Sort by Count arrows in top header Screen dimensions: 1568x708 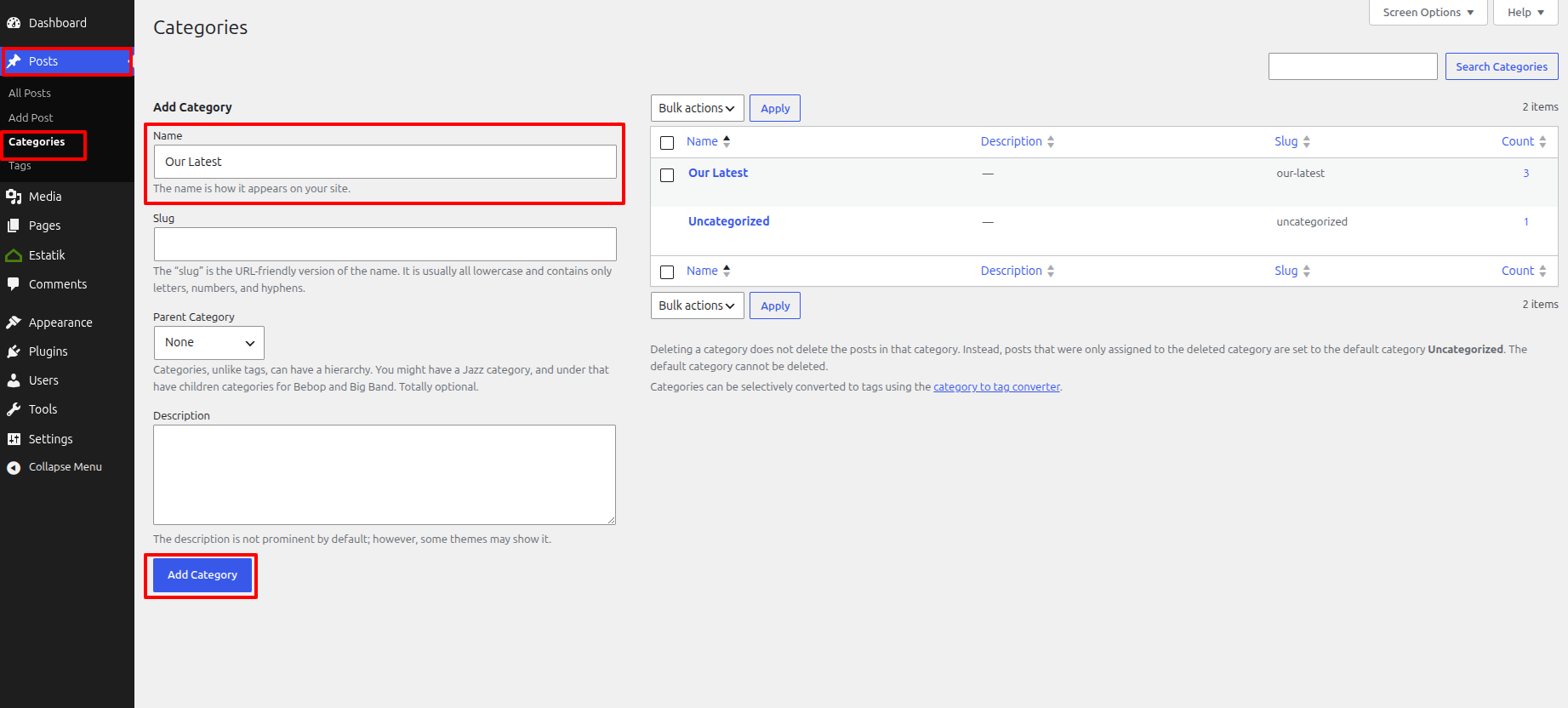coord(1542,141)
